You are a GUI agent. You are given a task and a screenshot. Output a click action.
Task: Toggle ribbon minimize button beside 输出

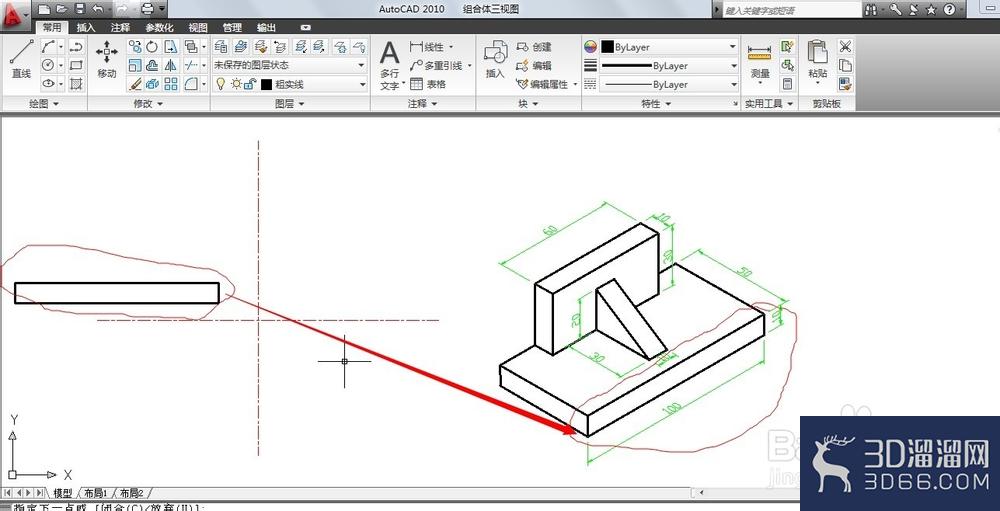306,27
